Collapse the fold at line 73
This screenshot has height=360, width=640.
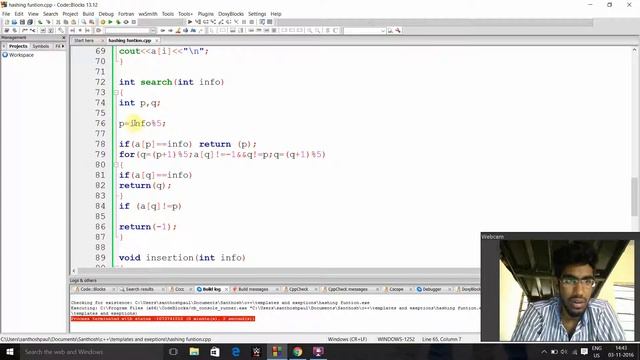(116, 93)
